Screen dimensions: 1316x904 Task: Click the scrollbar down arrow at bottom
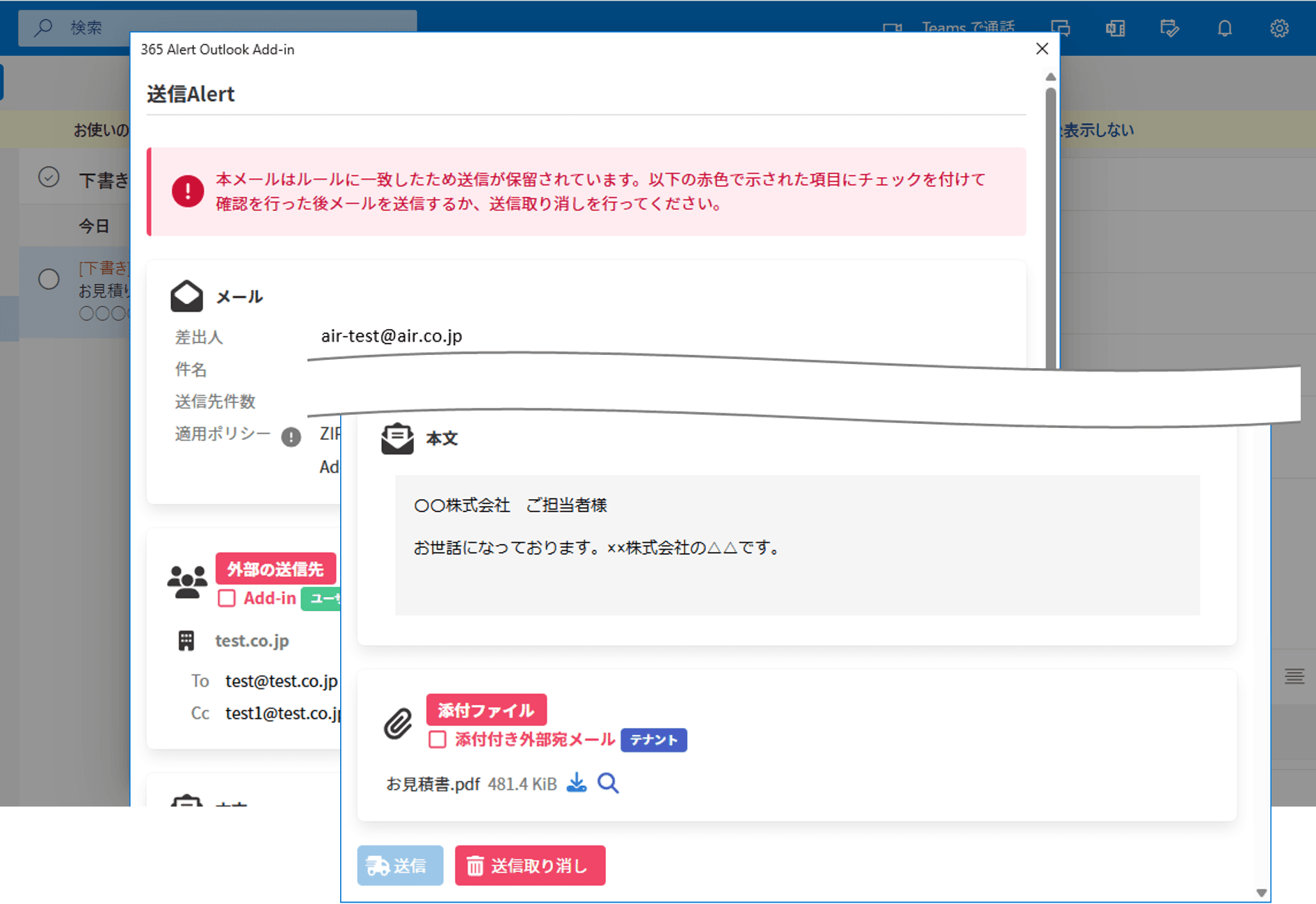tap(1262, 893)
